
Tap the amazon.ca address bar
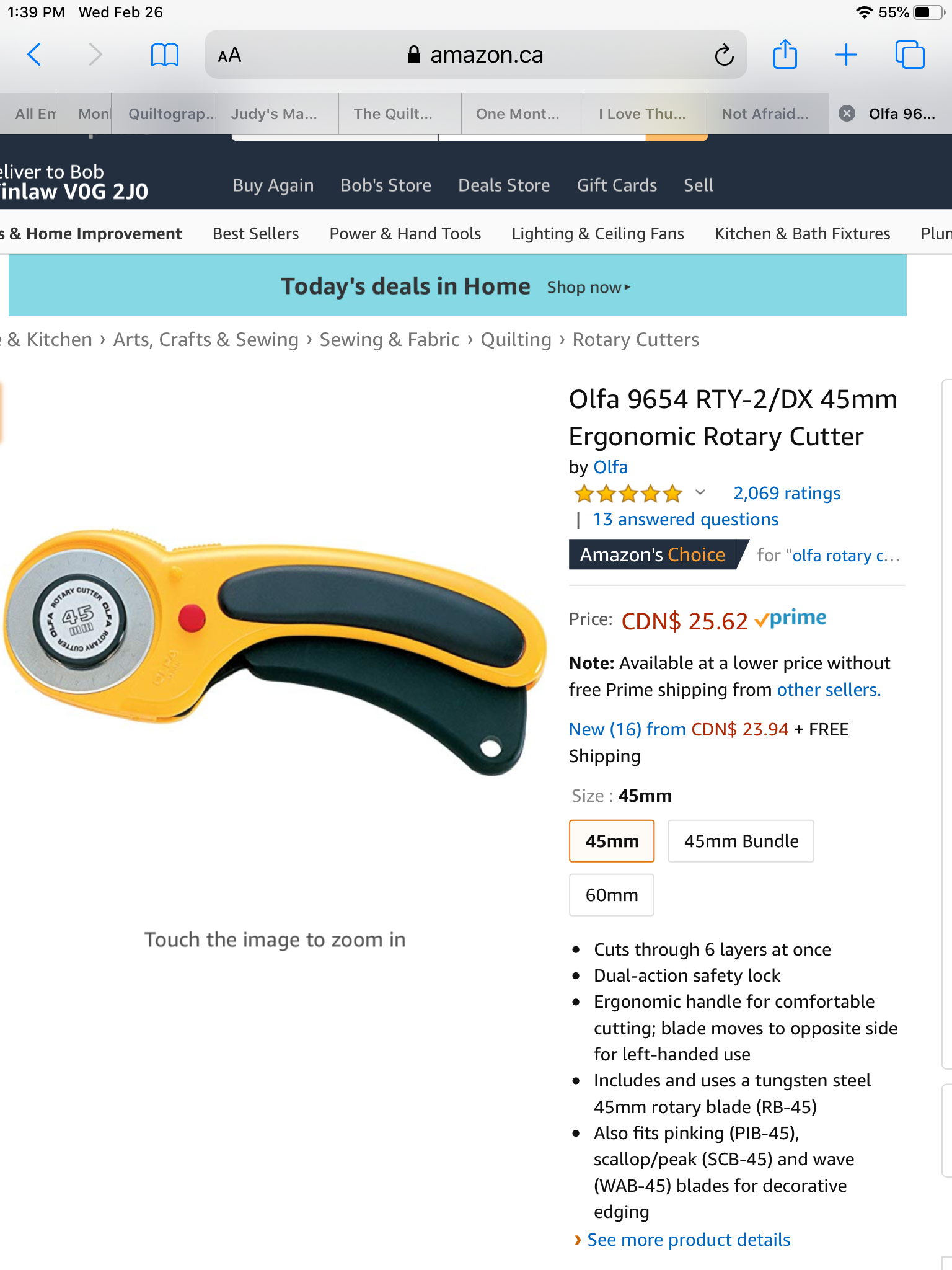pos(475,55)
